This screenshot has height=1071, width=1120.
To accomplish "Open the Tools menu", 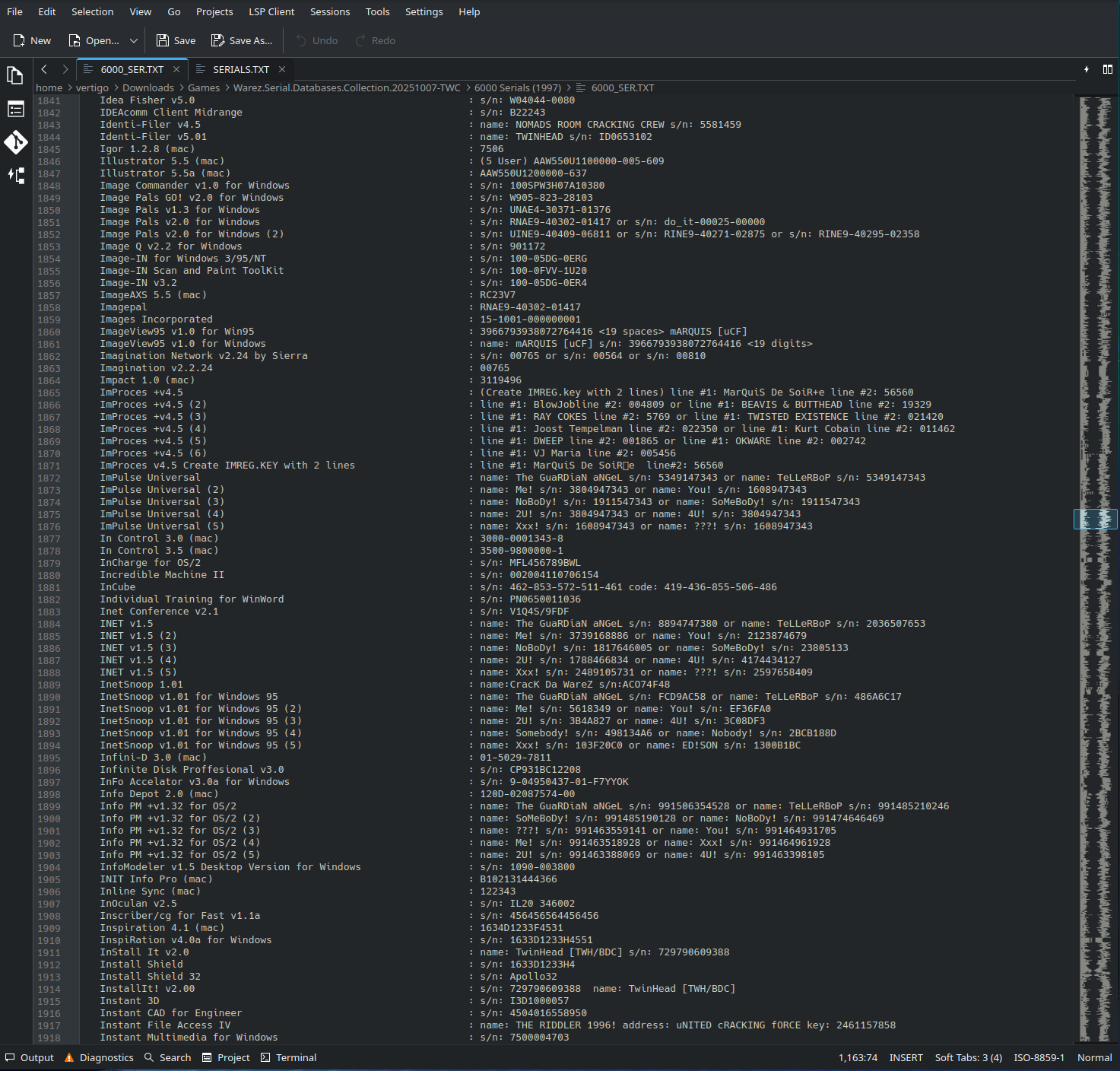I will (378, 11).
